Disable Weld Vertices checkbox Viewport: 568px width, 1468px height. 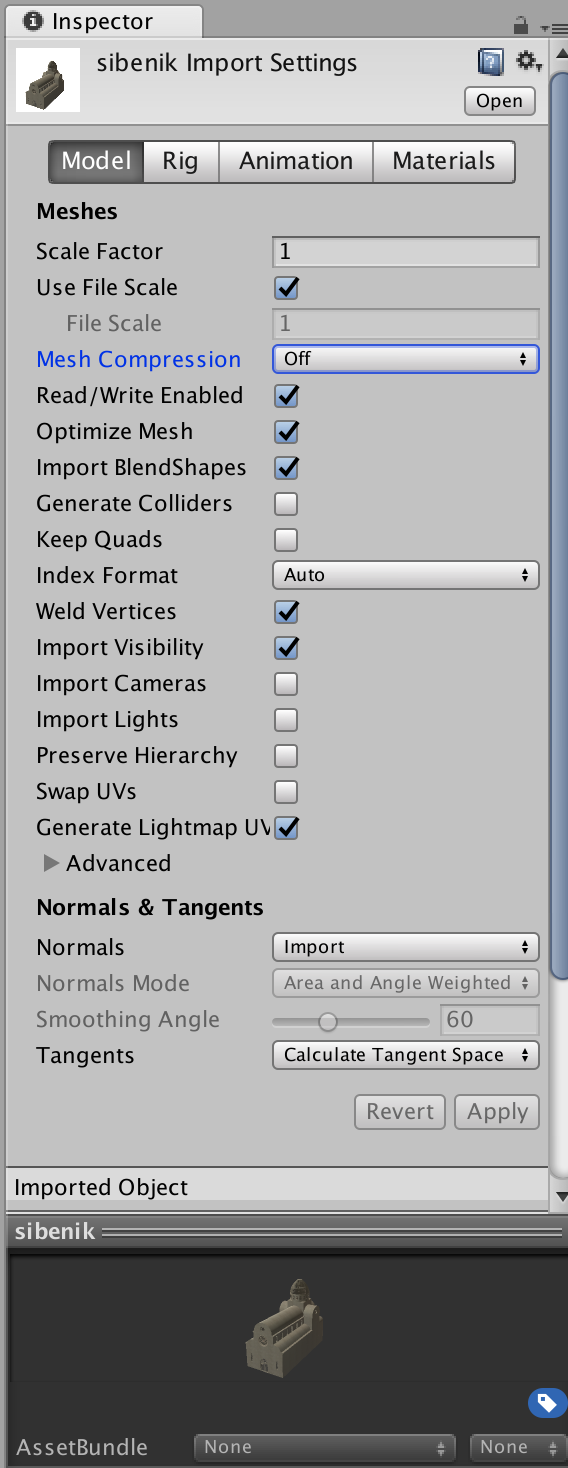click(x=287, y=612)
